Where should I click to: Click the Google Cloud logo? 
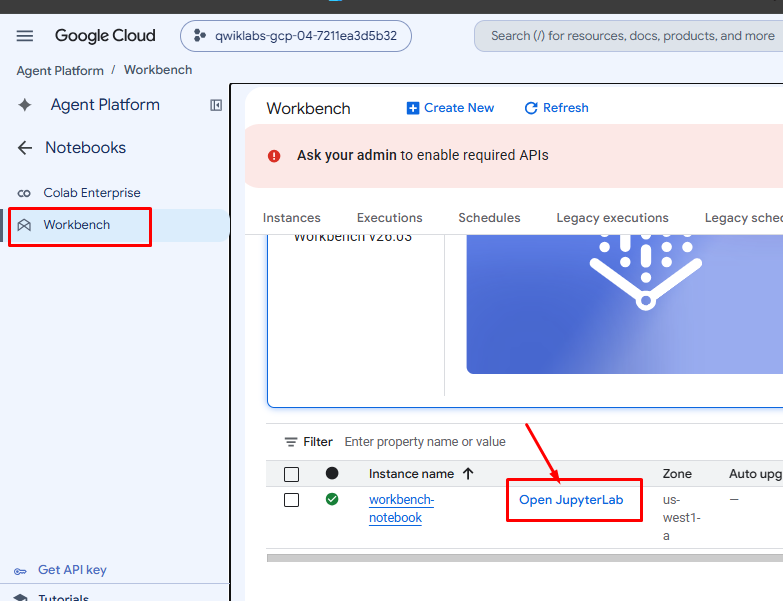point(105,36)
